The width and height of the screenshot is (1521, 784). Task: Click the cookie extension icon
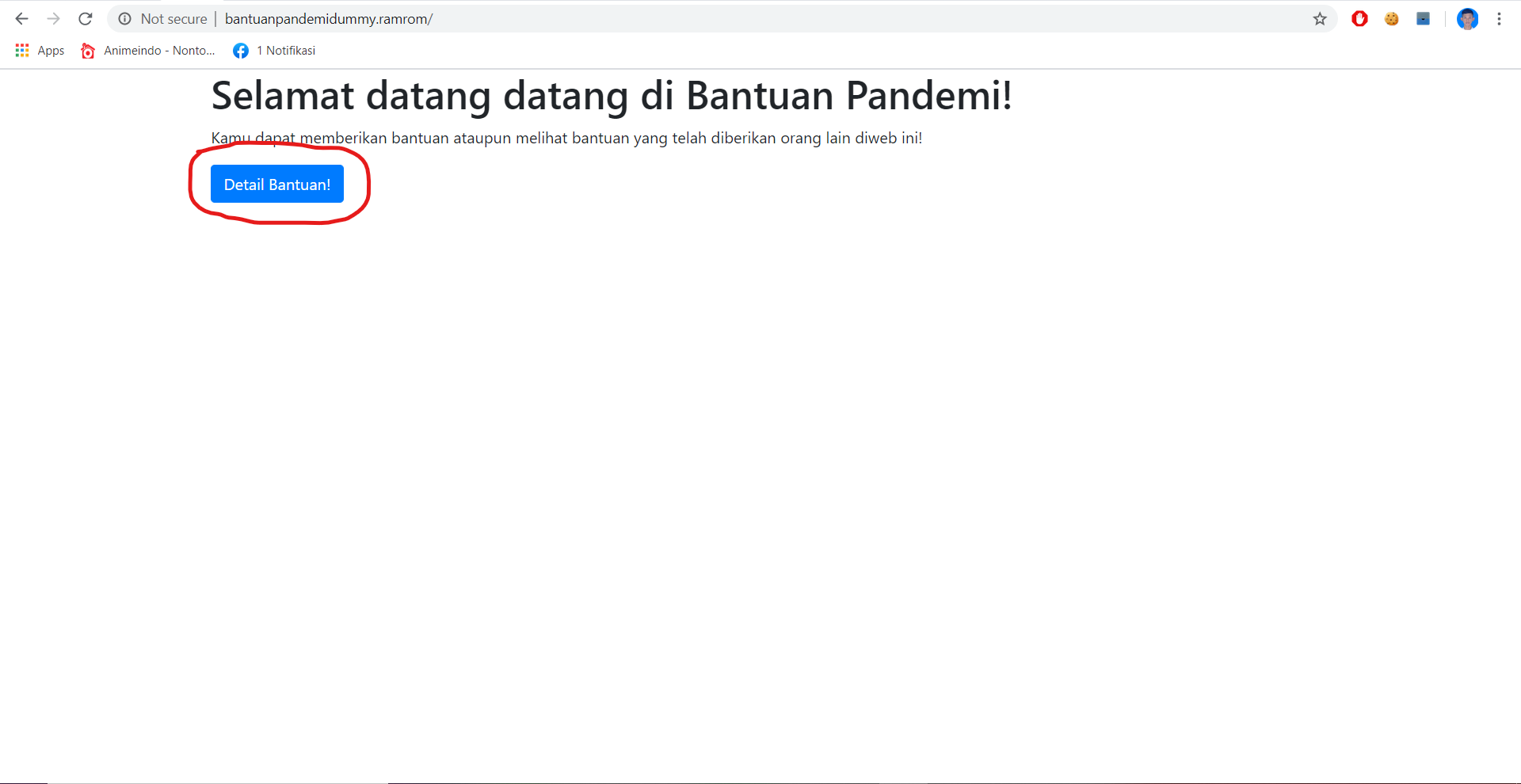1391,18
